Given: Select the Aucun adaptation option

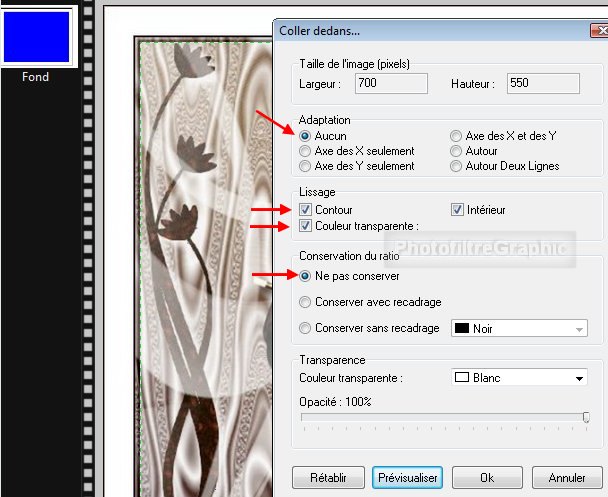Looking at the screenshot, I should click(x=305, y=136).
